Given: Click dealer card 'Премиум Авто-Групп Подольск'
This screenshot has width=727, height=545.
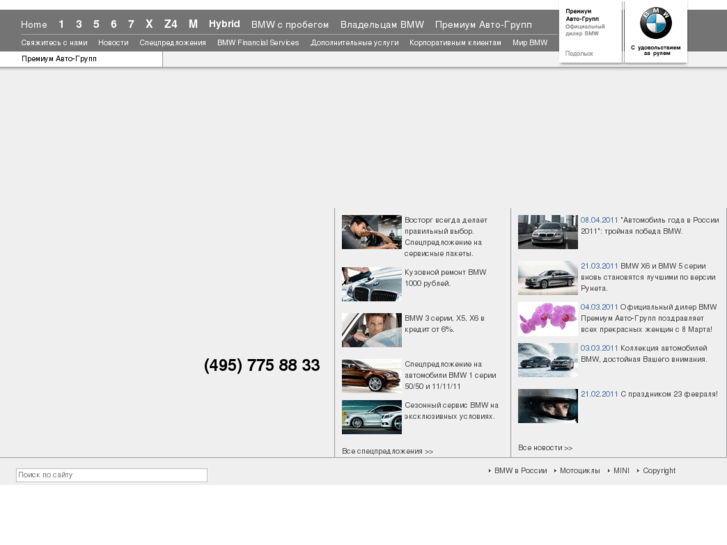Looking at the screenshot, I should [590, 32].
